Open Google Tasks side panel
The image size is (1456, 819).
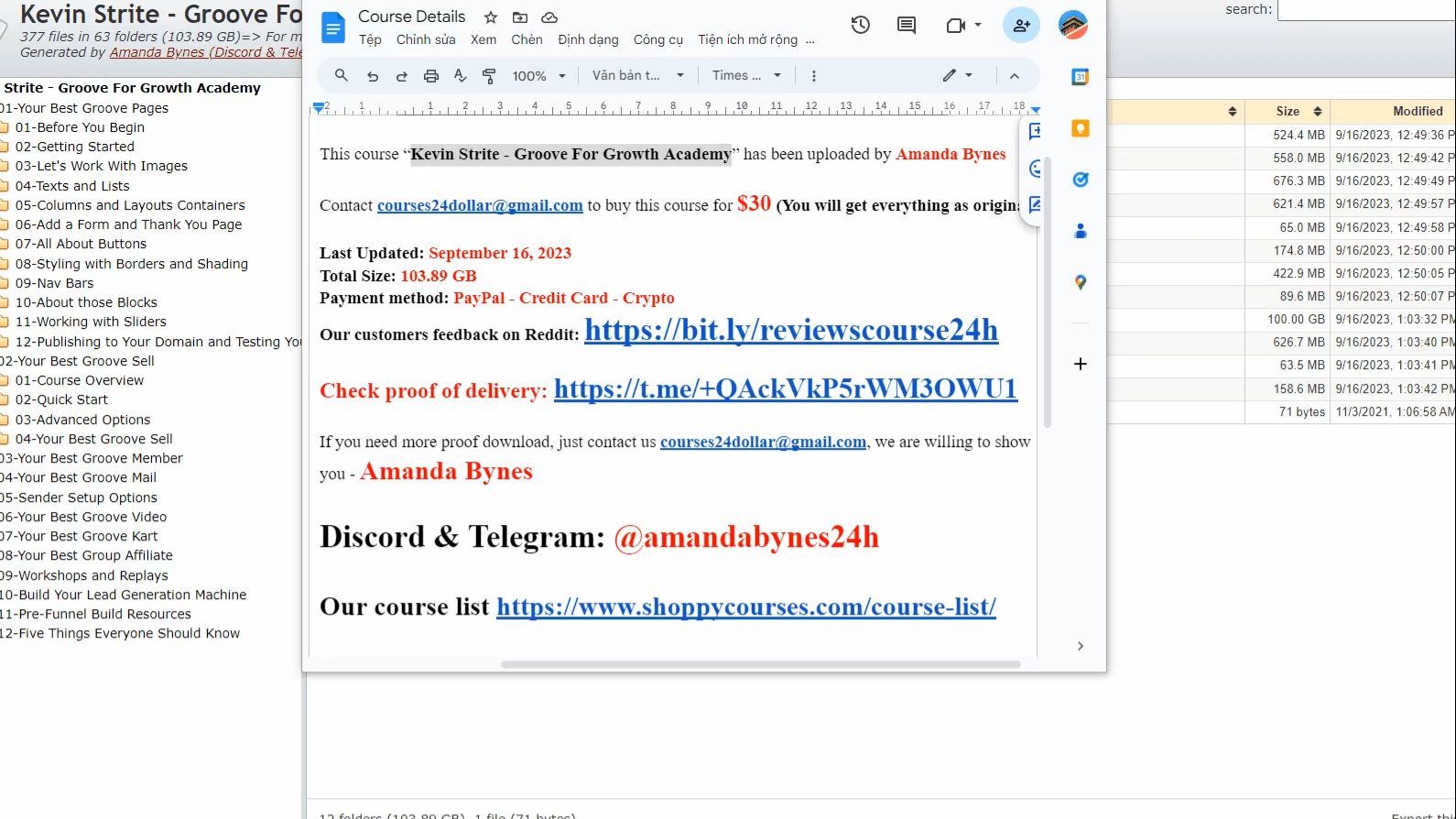pos(1081,180)
